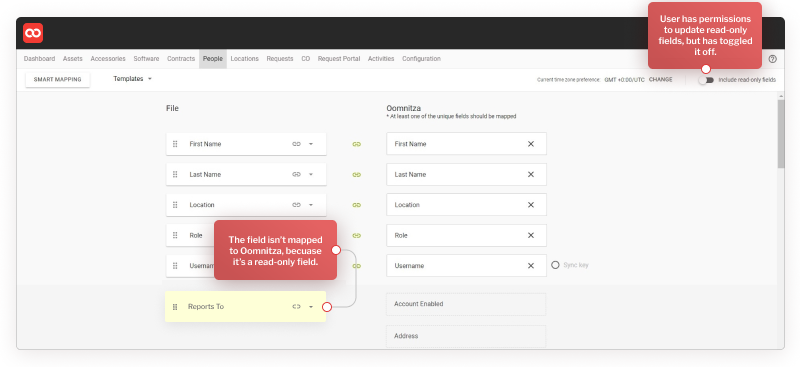Click drag handle on Role file row
The width and height of the screenshot is (800, 367).
(x=175, y=235)
